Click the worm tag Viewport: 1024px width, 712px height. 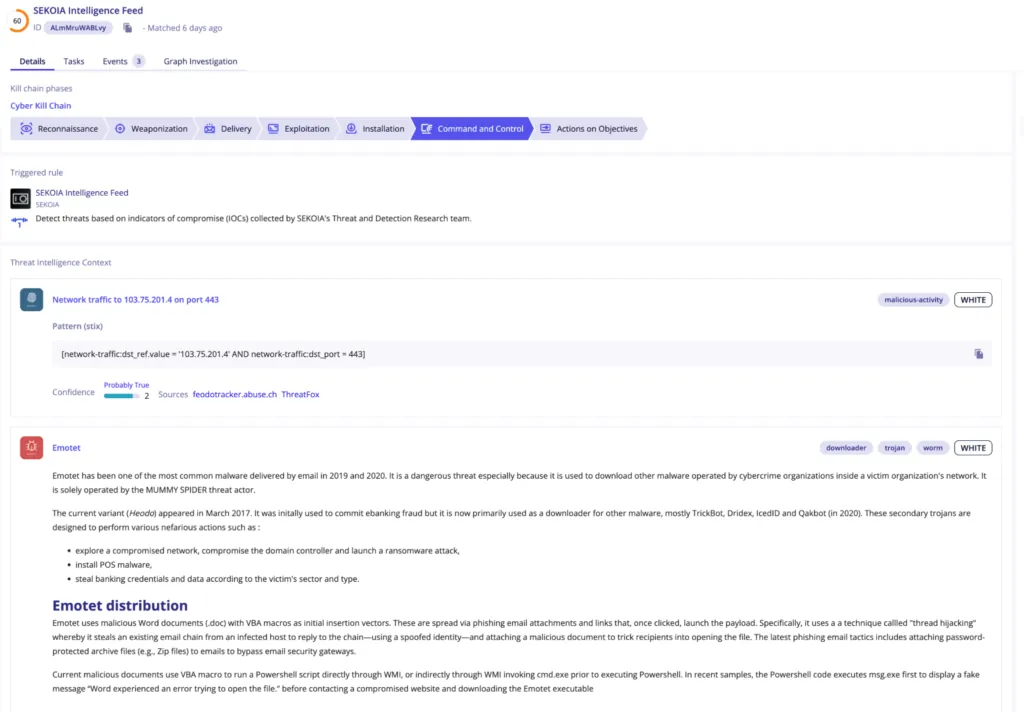(x=933, y=448)
